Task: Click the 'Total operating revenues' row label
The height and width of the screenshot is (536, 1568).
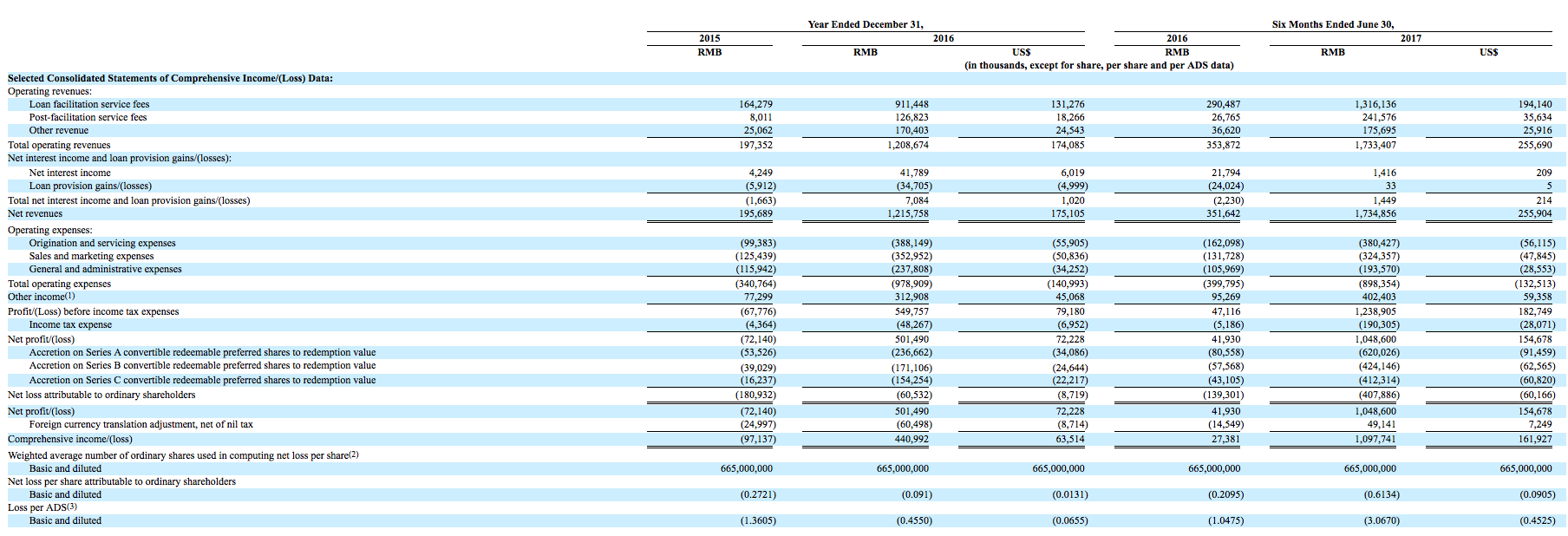Action: click(59, 145)
